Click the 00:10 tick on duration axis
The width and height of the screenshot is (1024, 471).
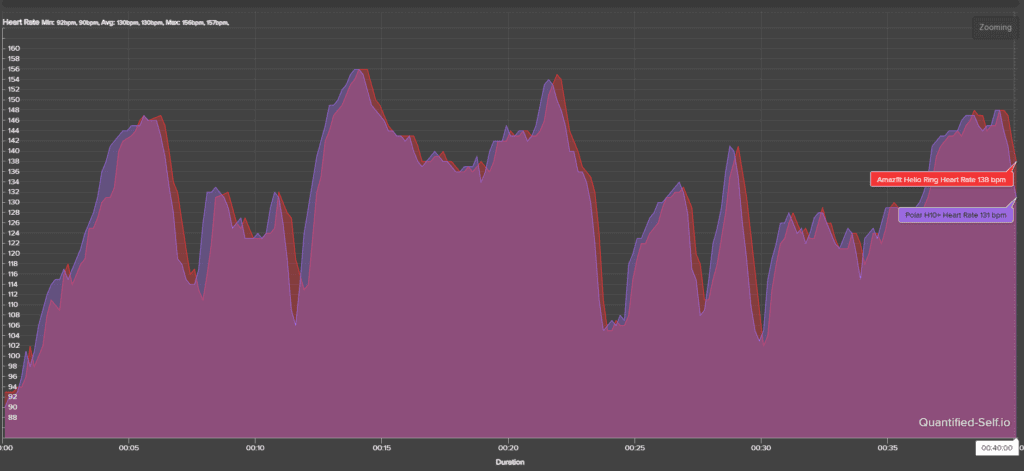pos(256,449)
